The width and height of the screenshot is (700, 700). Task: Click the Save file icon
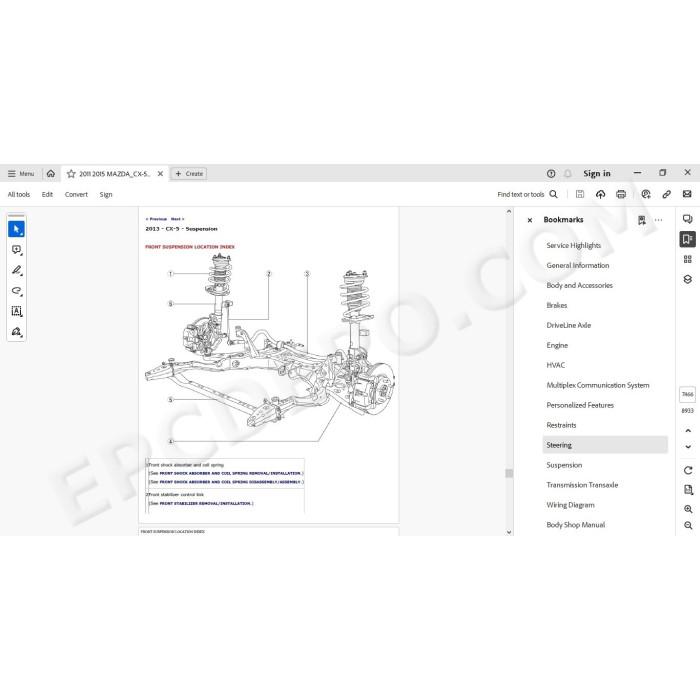pos(580,194)
